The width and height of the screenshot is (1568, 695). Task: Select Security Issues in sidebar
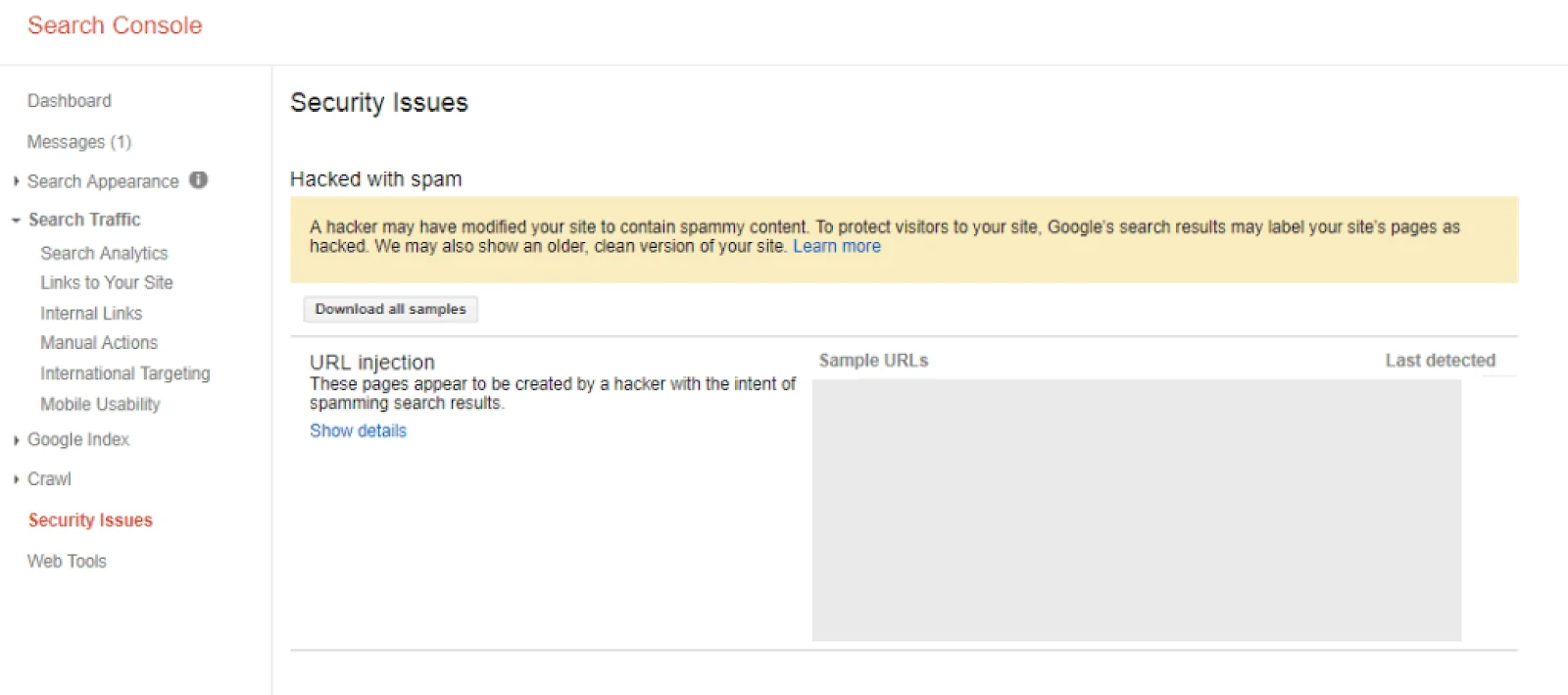(90, 520)
